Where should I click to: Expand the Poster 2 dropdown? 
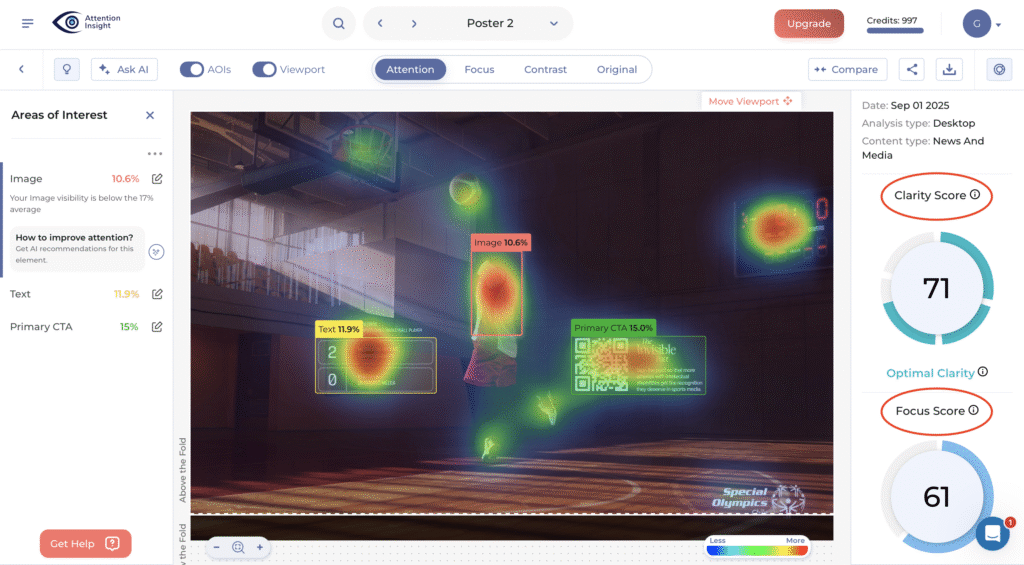click(x=554, y=24)
